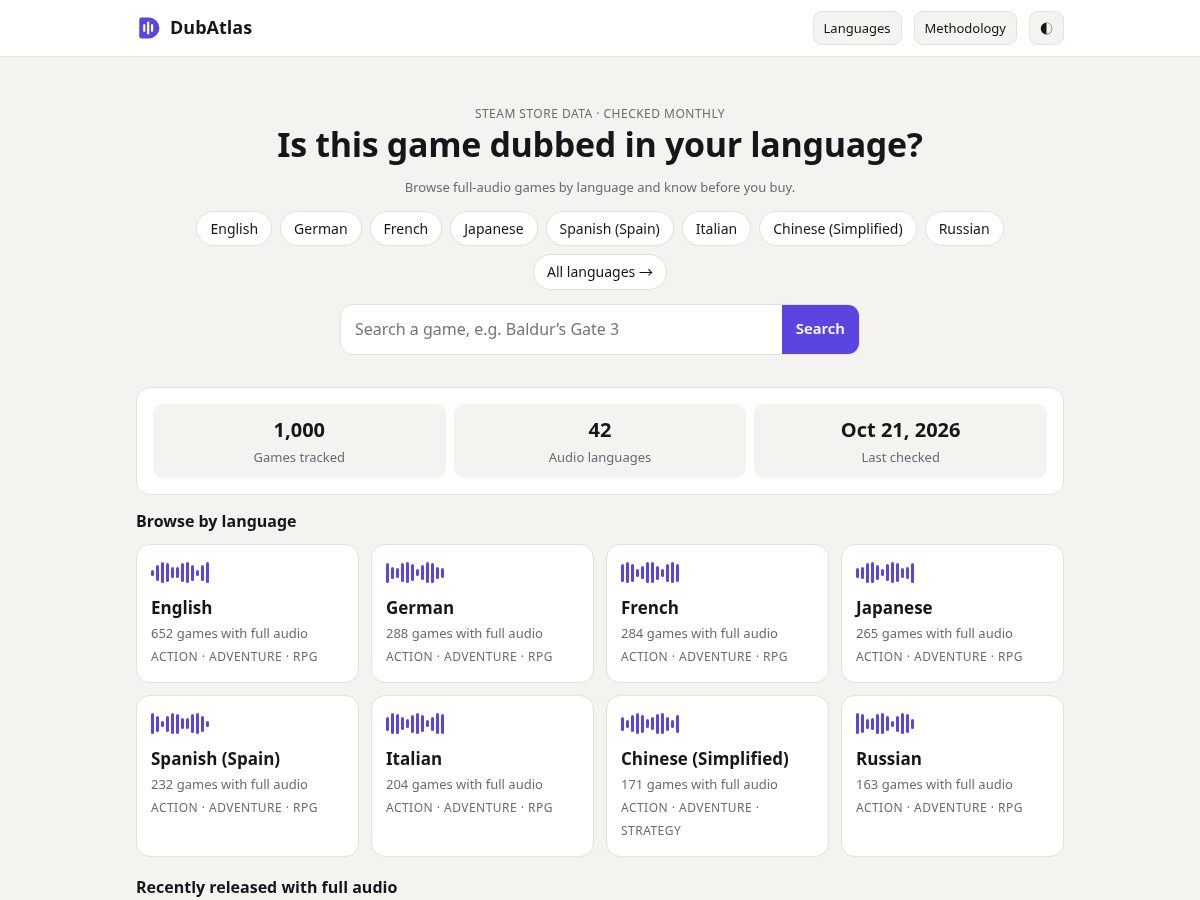1200x900 pixels.
Task: Click '171 games with full audio' text
Action: click(x=700, y=785)
